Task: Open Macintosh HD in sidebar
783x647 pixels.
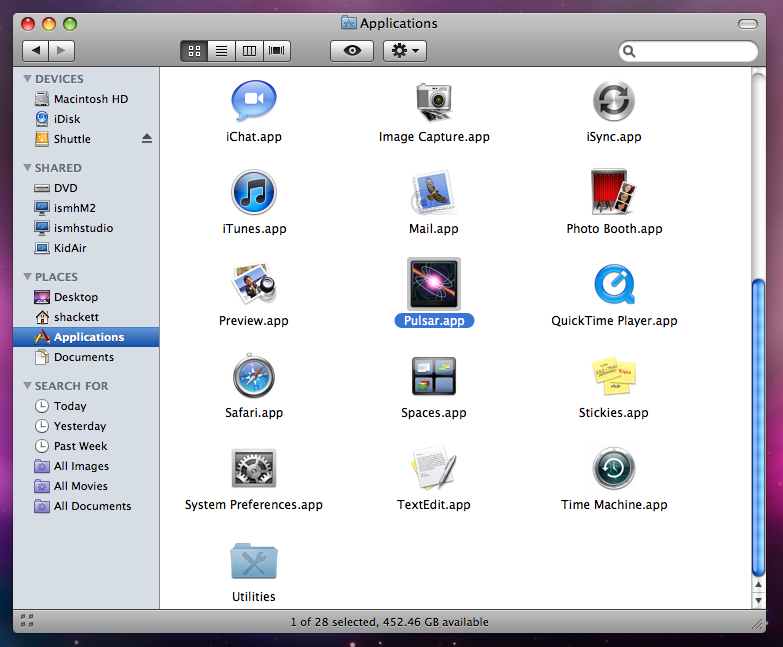Action: point(86,99)
